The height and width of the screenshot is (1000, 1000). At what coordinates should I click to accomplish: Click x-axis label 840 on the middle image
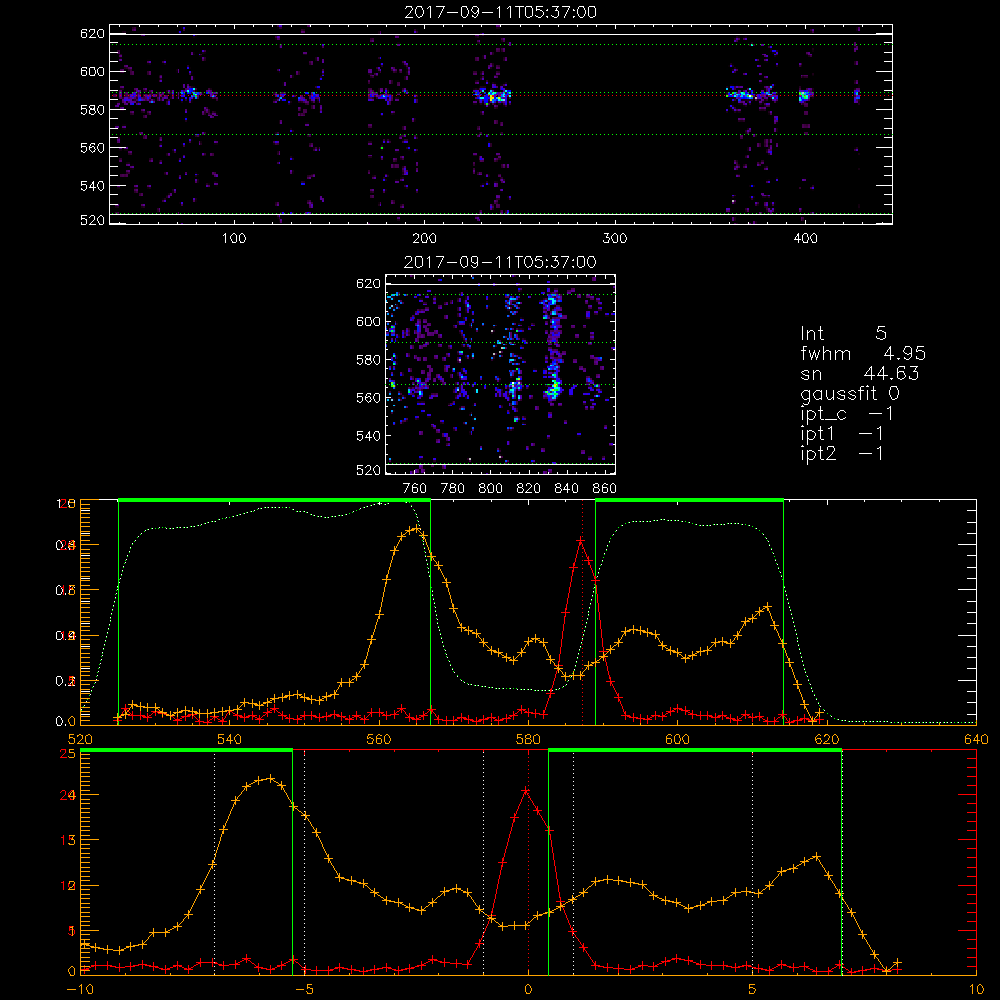coord(566,489)
